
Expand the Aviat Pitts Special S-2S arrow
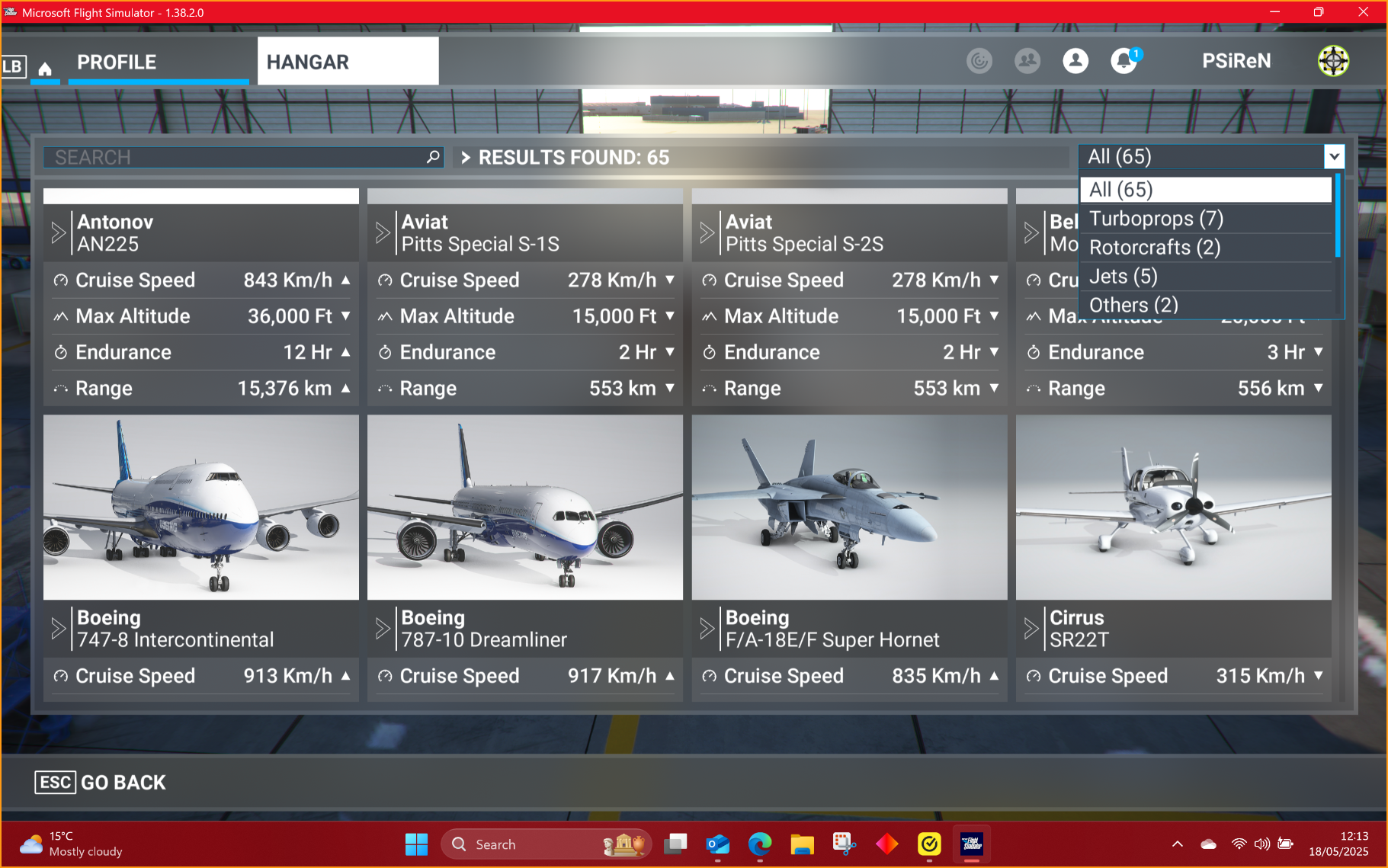707,232
